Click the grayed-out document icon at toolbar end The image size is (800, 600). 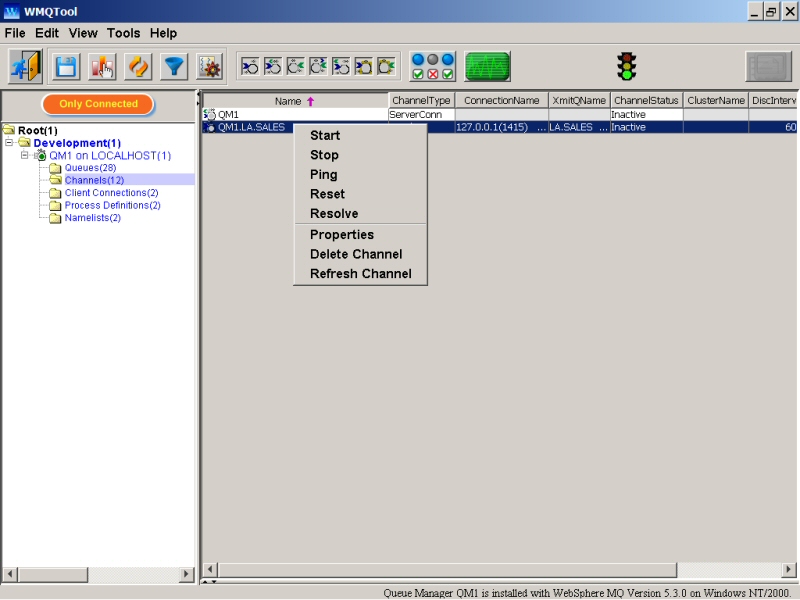tap(768, 66)
